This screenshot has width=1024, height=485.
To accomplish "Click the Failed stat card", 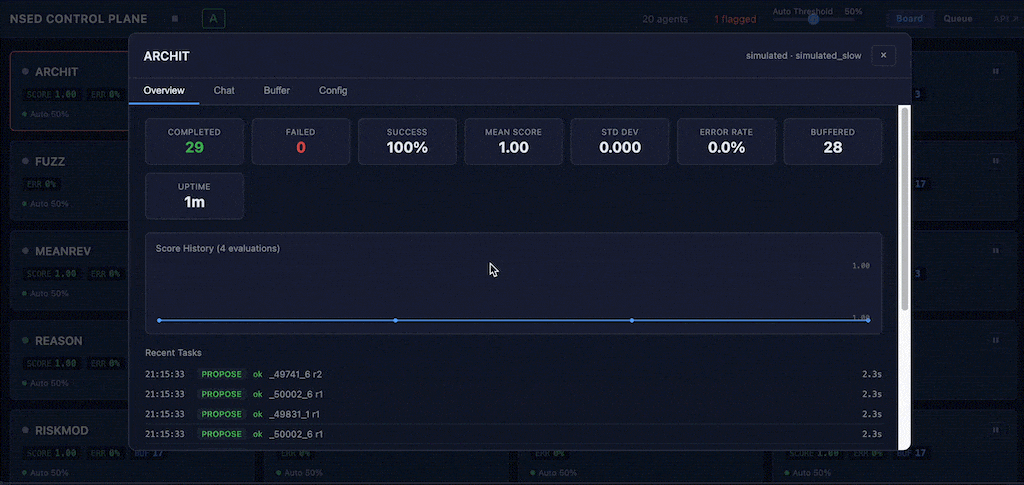I will point(300,141).
